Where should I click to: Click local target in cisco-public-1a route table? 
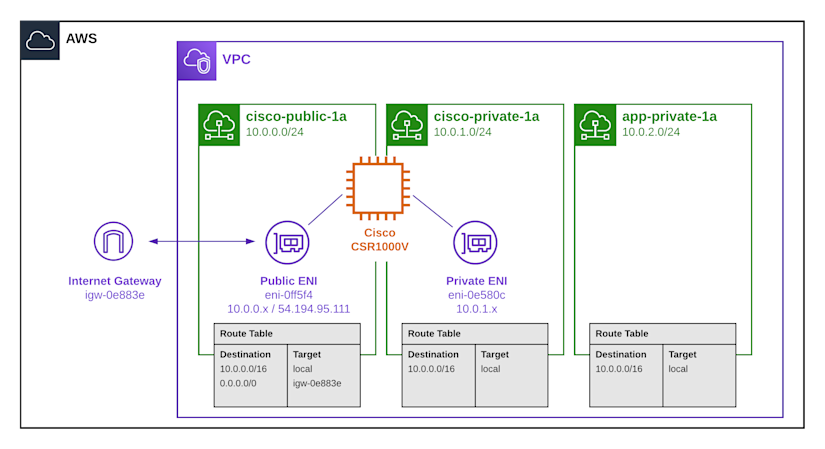pos(303,369)
